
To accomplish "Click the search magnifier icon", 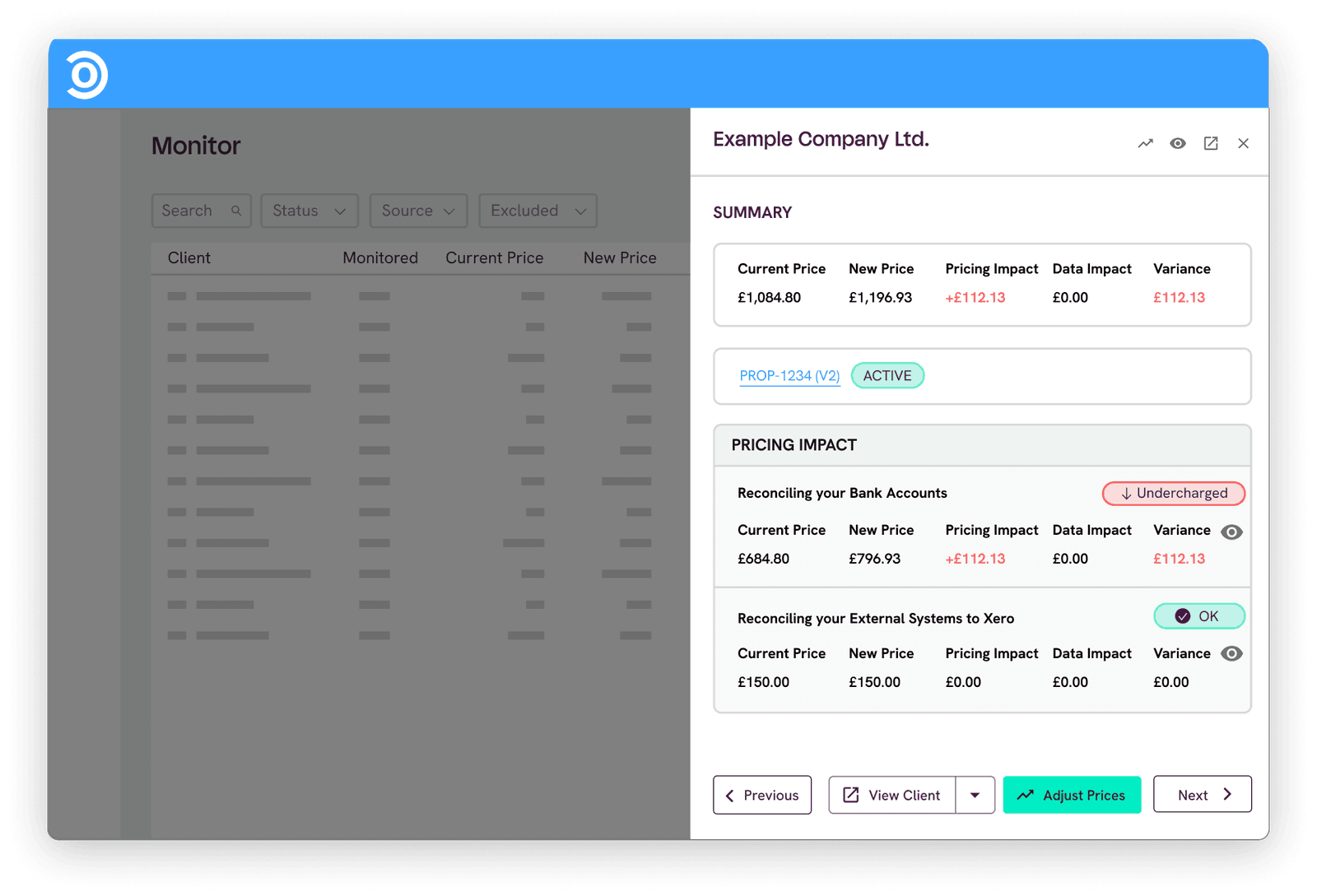I will (236, 211).
